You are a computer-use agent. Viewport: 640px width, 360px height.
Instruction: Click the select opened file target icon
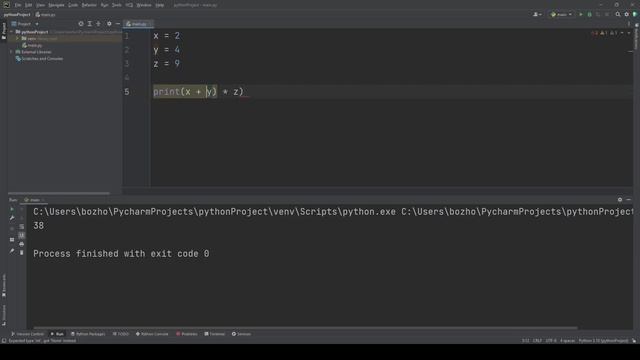[81, 24]
